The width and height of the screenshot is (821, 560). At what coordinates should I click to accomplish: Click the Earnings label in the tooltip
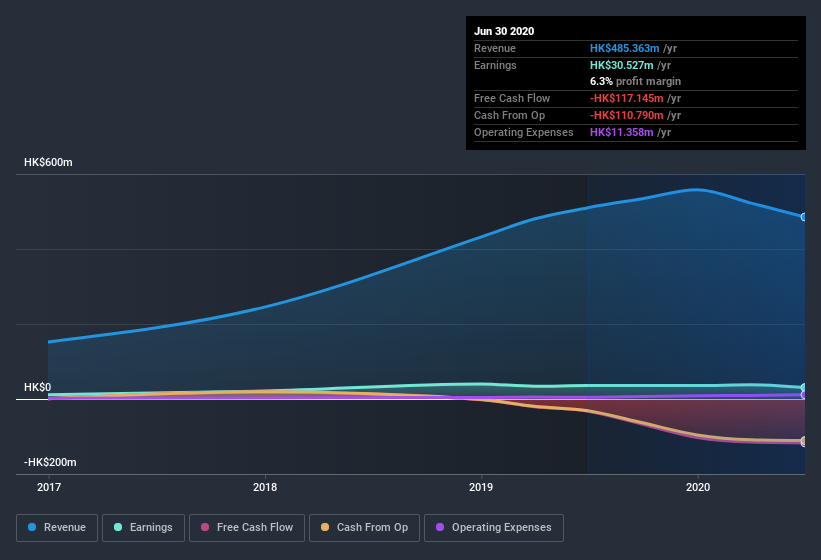(x=495, y=65)
